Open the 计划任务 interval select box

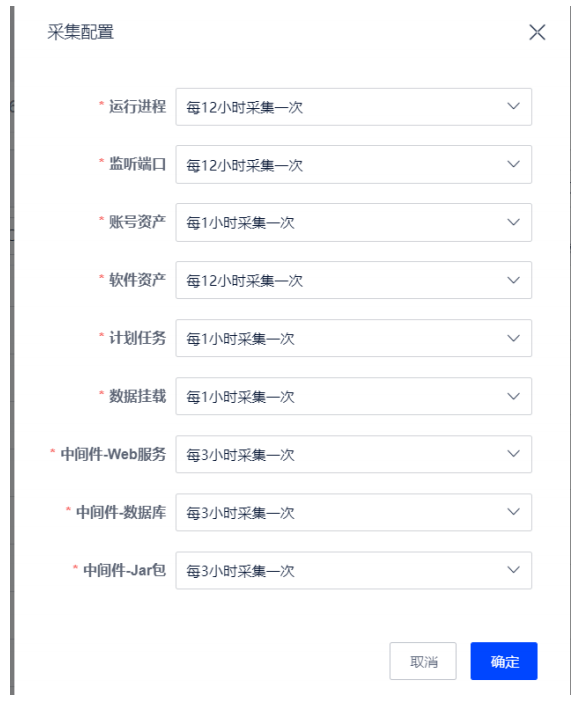point(353,338)
